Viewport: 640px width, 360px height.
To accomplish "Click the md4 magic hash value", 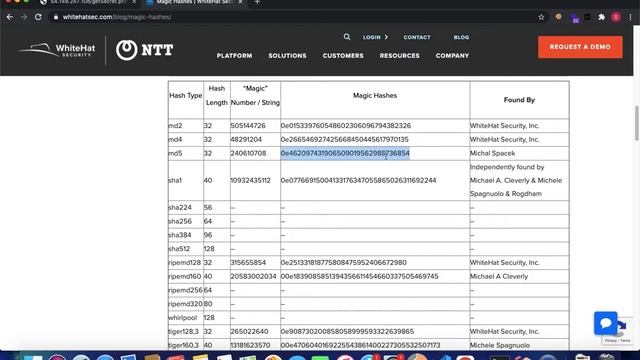I will click(344, 140).
